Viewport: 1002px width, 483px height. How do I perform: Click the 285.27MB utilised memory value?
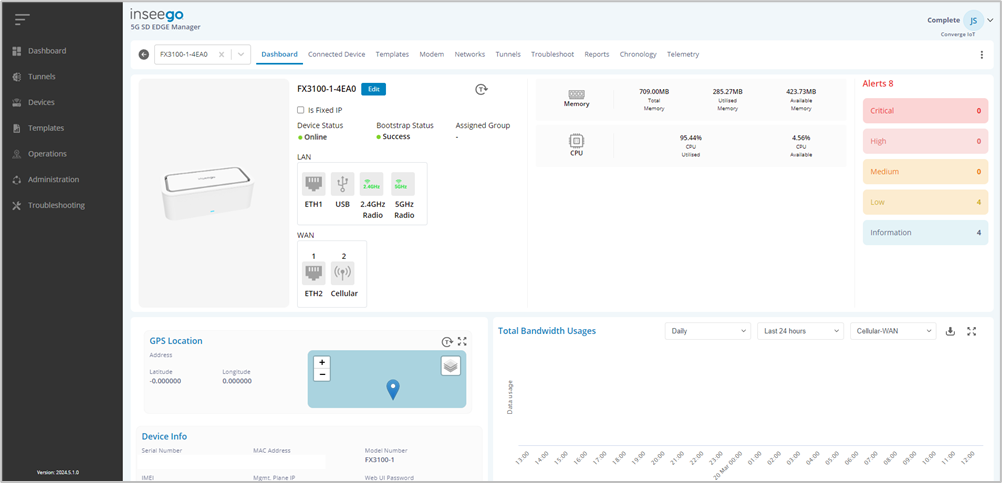(x=727, y=91)
